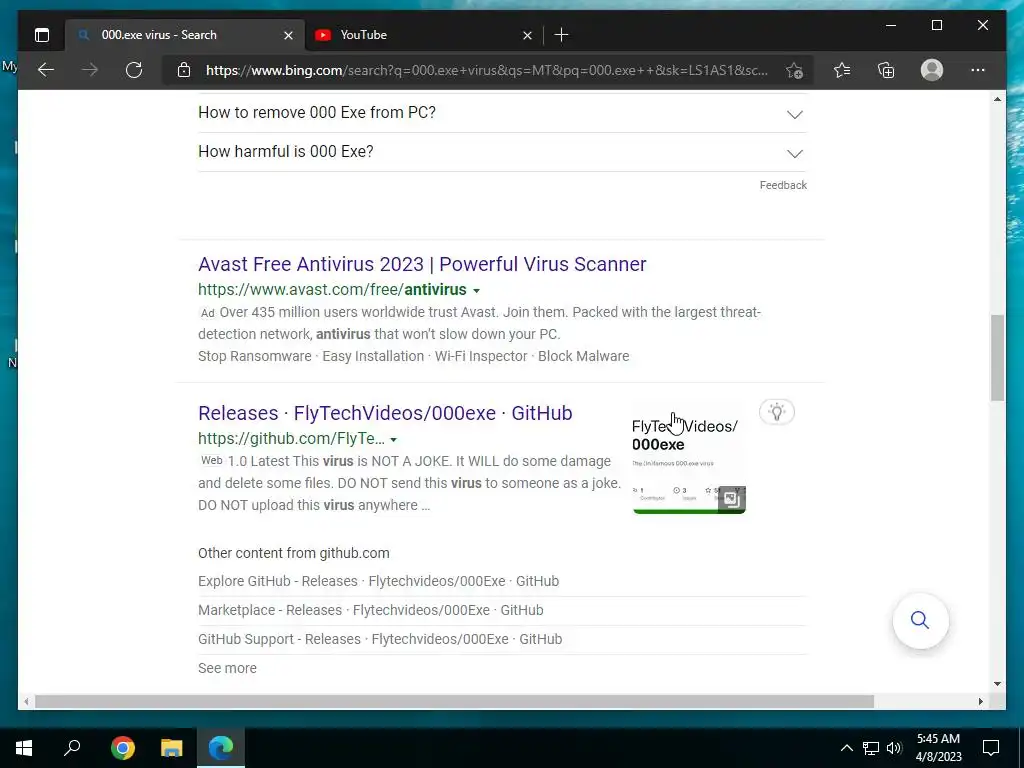Viewport: 1024px width, 768px height.
Task: Switch to the YouTube tab
Action: tap(423, 35)
